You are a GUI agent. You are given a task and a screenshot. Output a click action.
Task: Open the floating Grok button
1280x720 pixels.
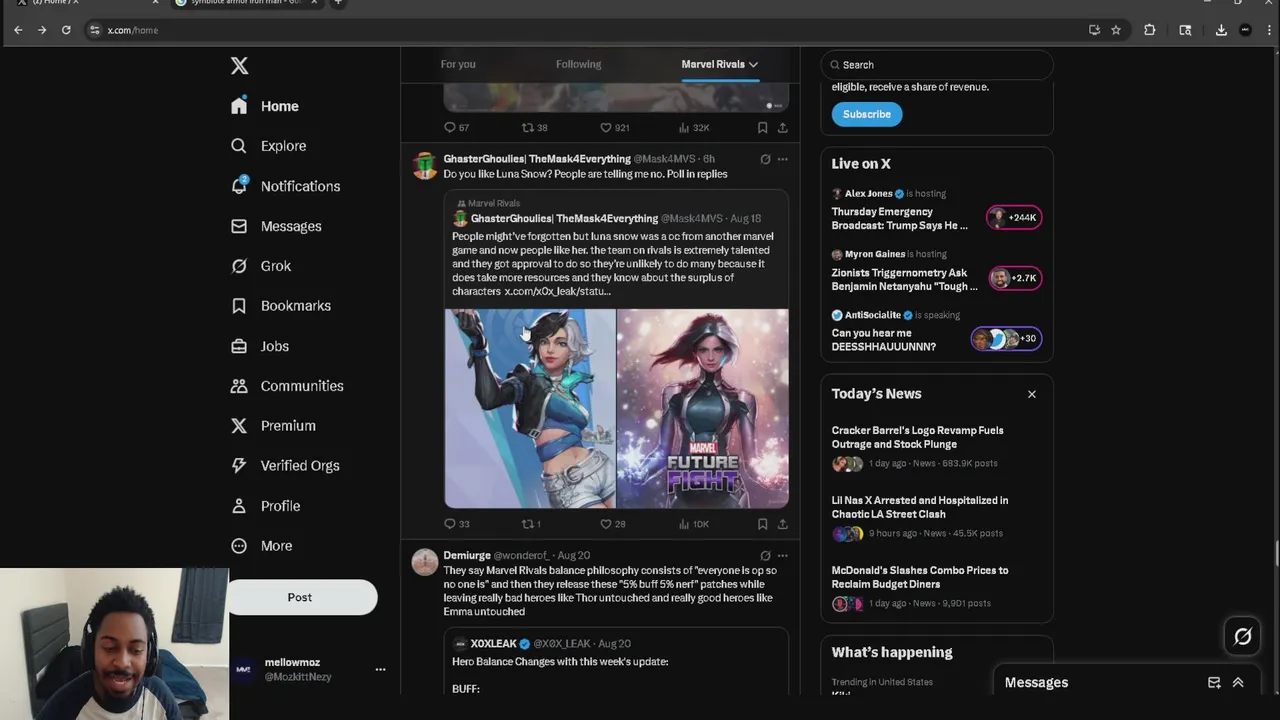pos(1243,636)
